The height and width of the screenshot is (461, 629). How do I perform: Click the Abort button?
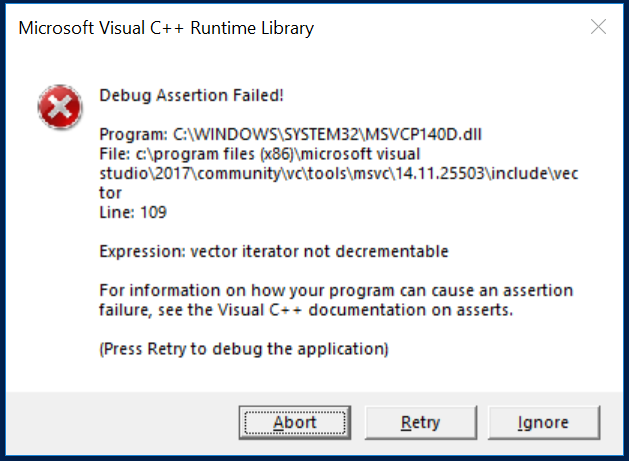click(x=294, y=422)
